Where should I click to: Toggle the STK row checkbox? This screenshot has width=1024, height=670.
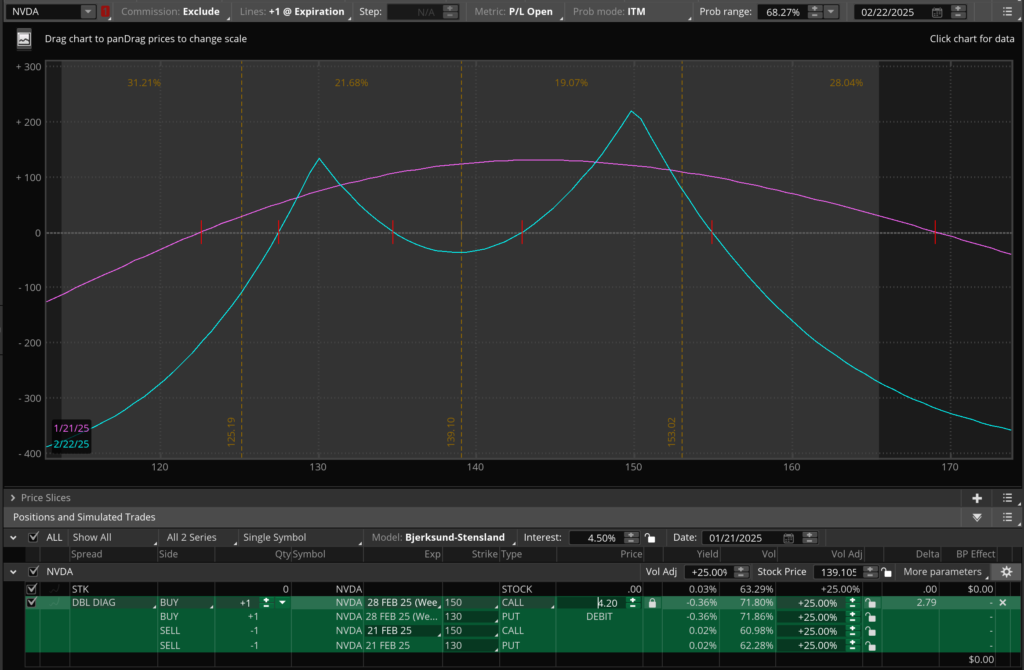[x=31, y=589]
